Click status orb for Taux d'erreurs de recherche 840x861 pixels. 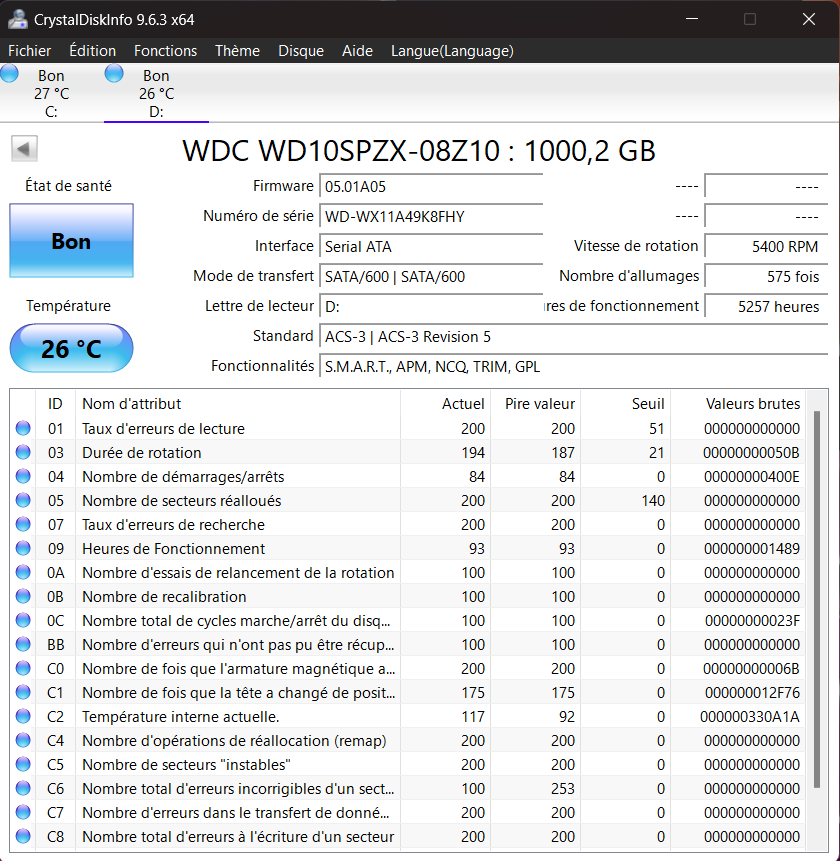tap(23, 524)
